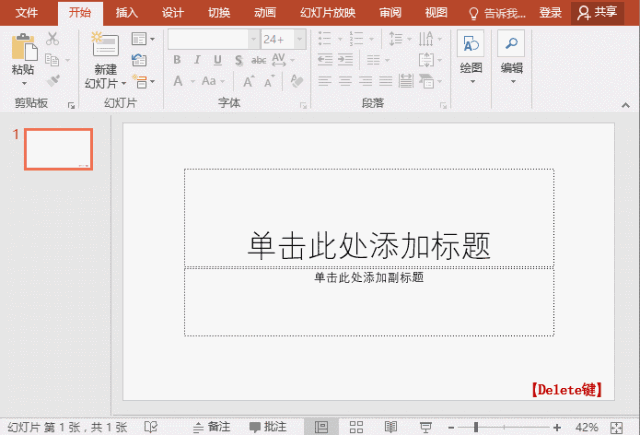Viewport: 640px width, 435px height.
Task: Click the zoom out minus button
Action: pyautogui.click(x=451, y=428)
